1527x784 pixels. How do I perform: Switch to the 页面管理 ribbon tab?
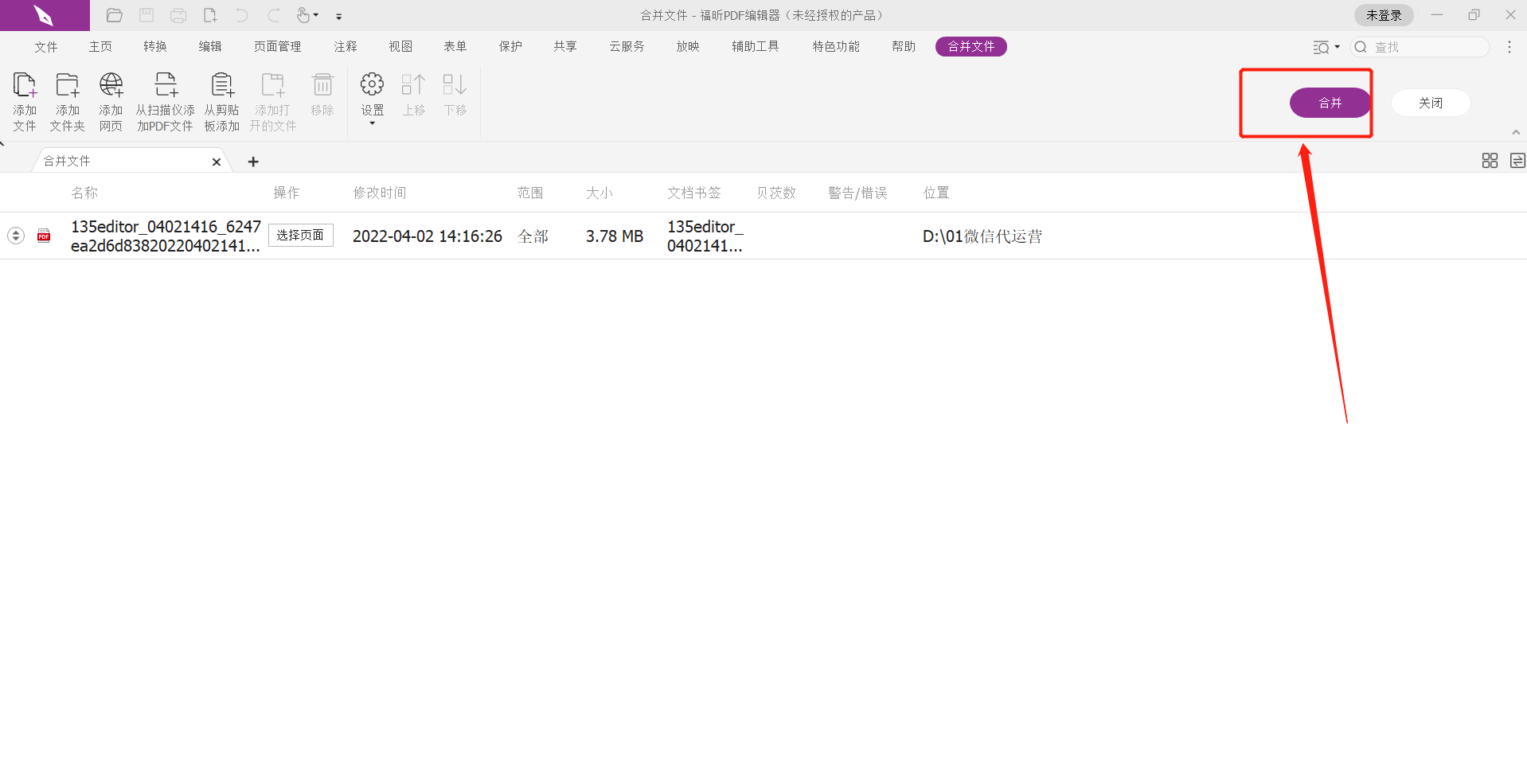(277, 46)
